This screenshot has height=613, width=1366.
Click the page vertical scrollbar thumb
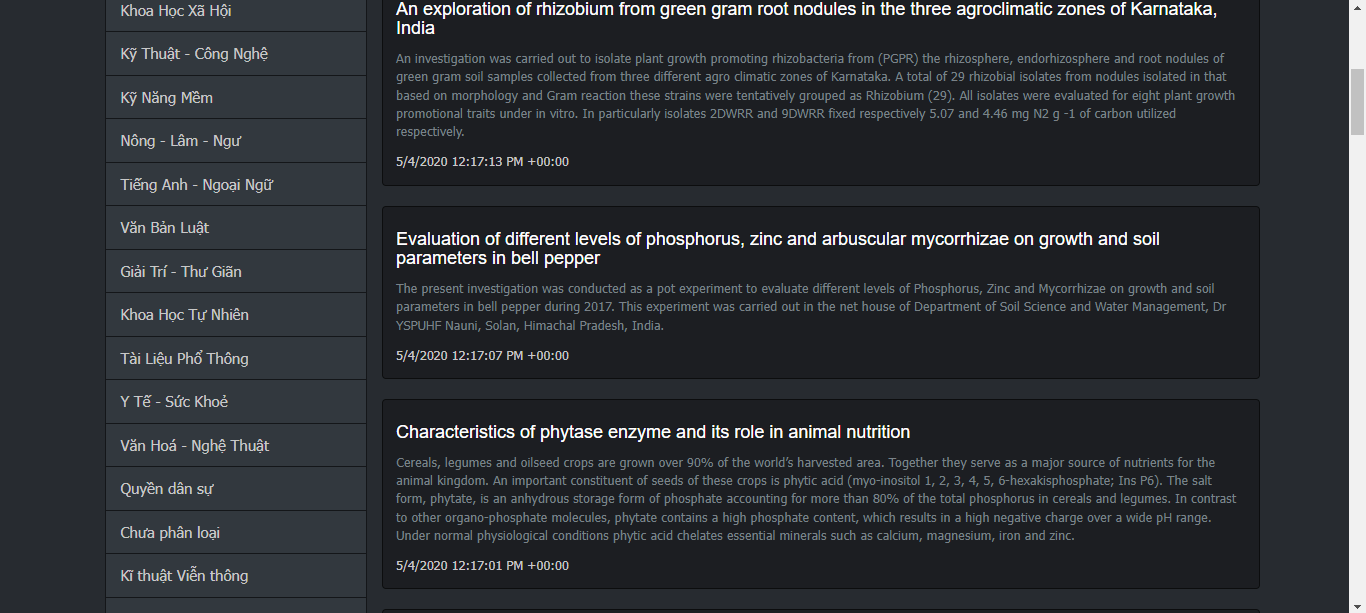pos(1357,102)
